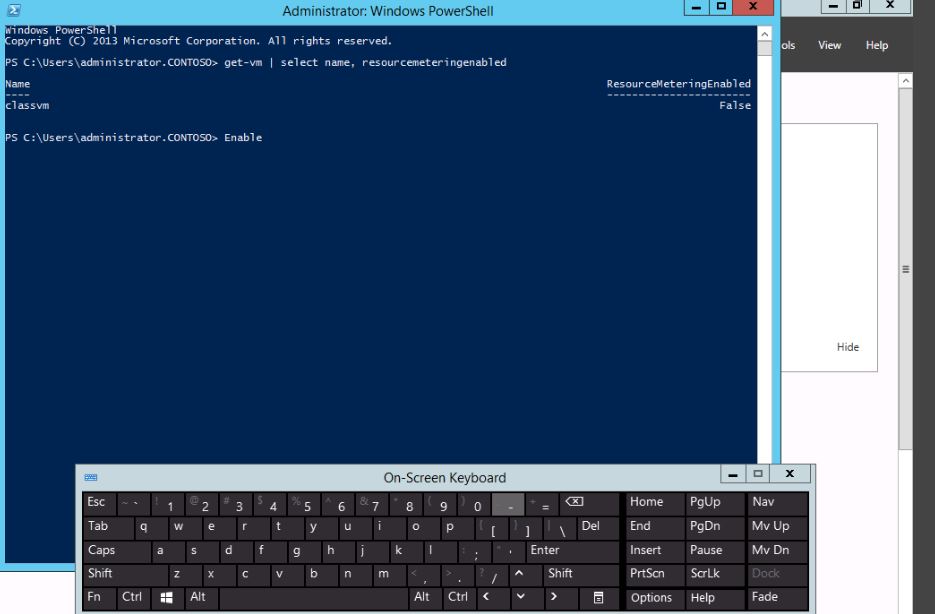The height and width of the screenshot is (614, 935).
Task: Toggle the ScrLk key
Action: 705,573
